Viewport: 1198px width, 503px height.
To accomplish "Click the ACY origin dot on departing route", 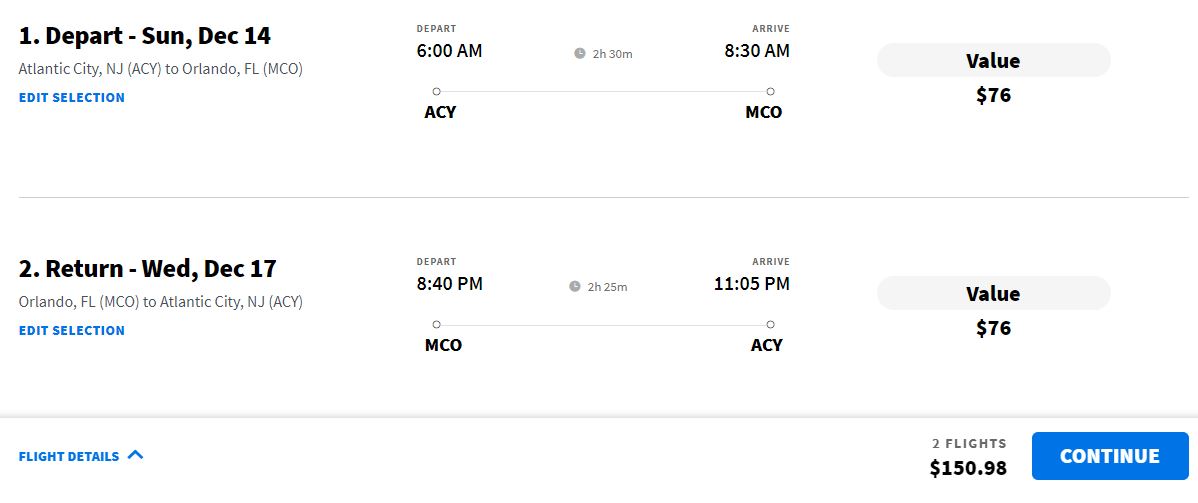I will [x=437, y=91].
